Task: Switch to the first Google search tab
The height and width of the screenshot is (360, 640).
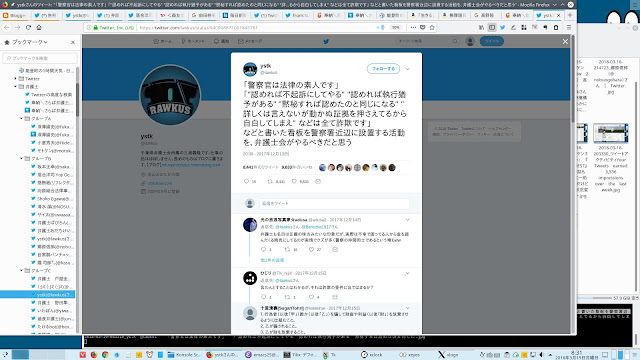Action: [x=203, y=16]
